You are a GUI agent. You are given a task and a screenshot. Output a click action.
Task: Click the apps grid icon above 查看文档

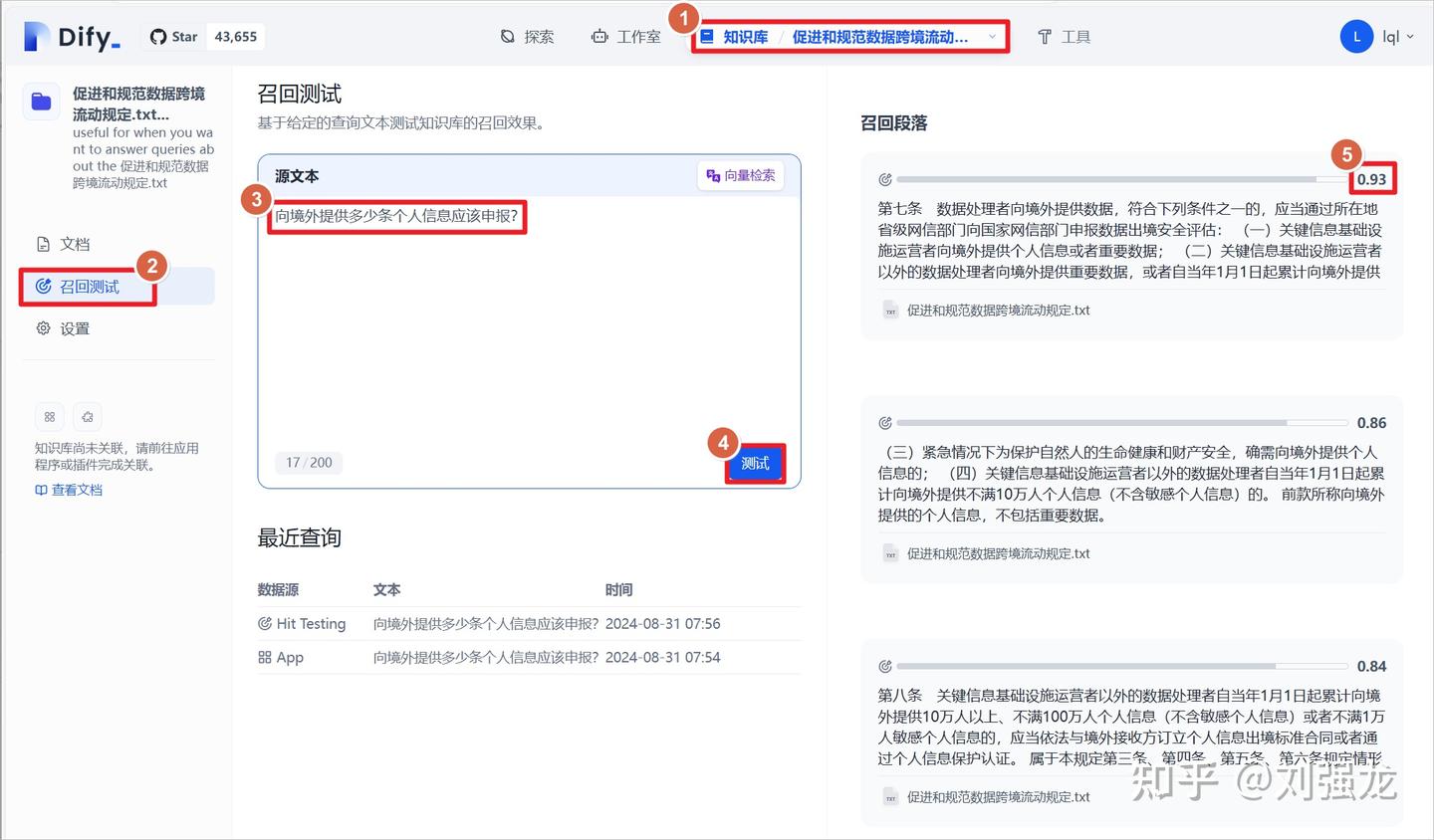coord(50,417)
